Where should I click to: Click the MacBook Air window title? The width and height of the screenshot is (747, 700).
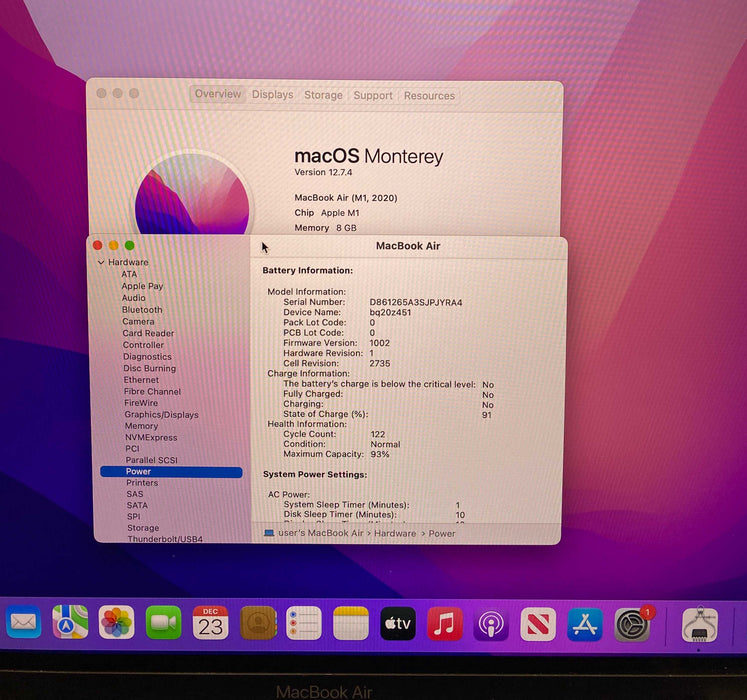coord(408,246)
